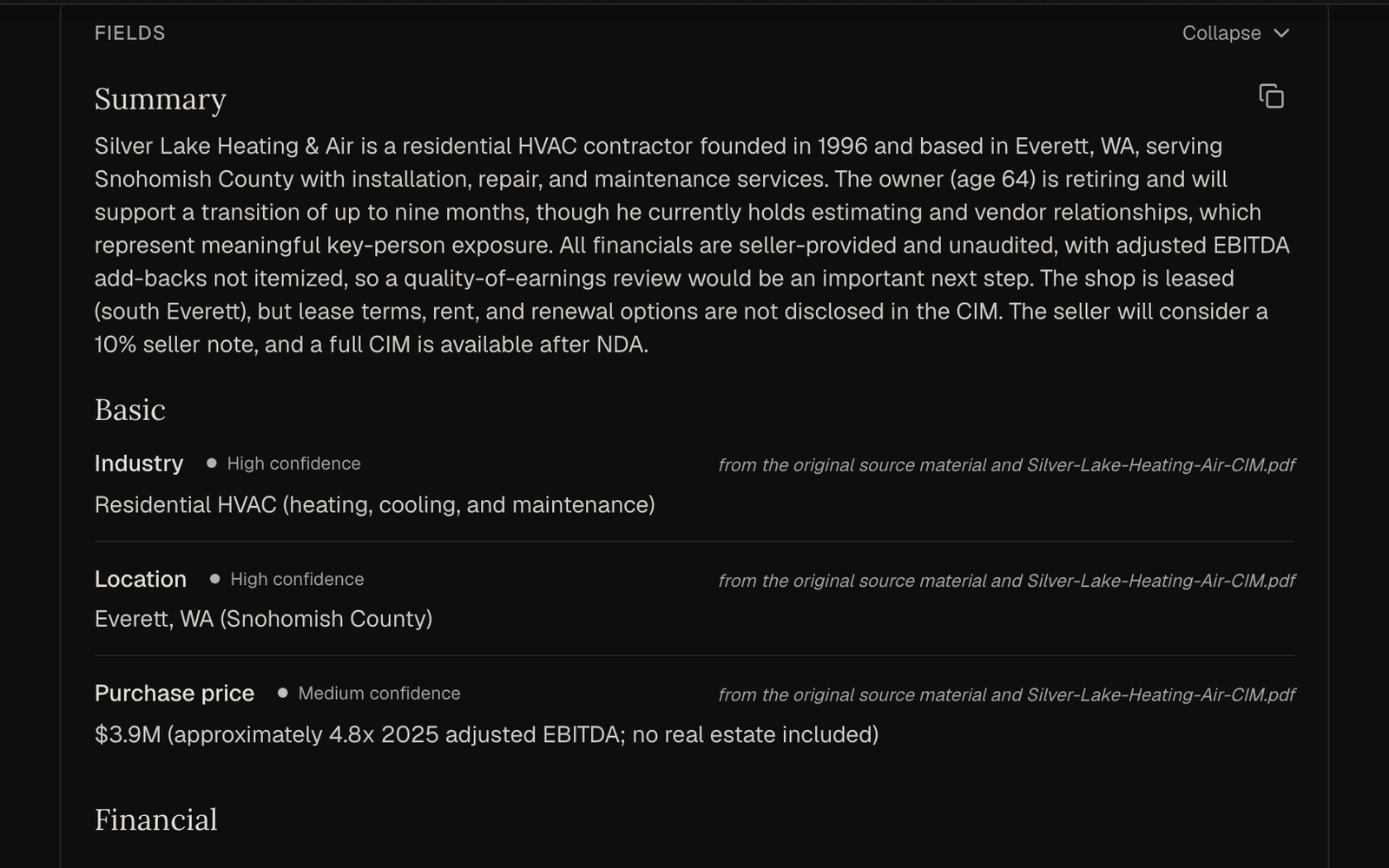Screen dimensions: 1389x868
Task: Click the Location High confidence indicator dot
Action: pos(214,579)
